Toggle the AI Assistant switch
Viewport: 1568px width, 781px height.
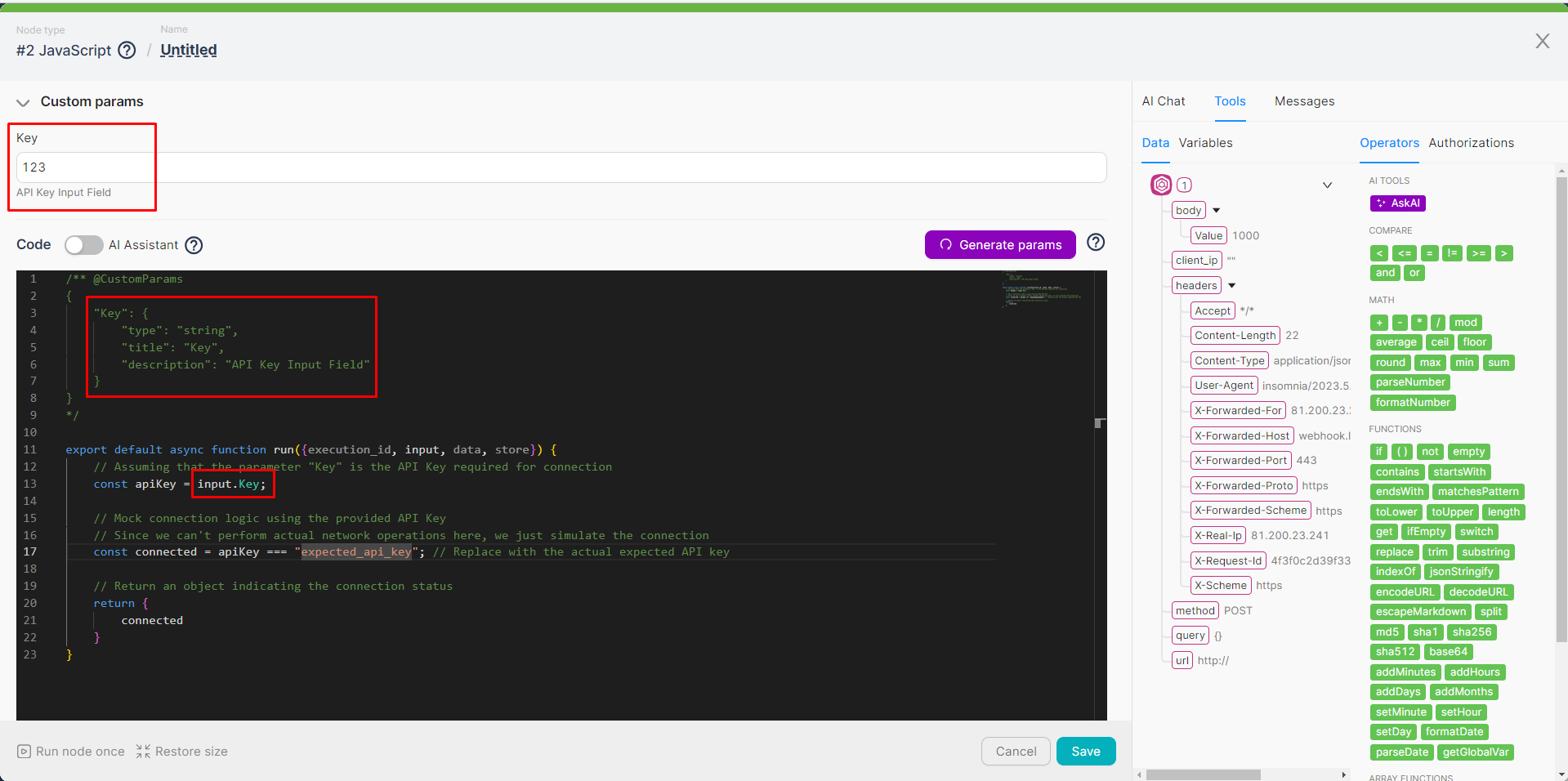[83, 245]
